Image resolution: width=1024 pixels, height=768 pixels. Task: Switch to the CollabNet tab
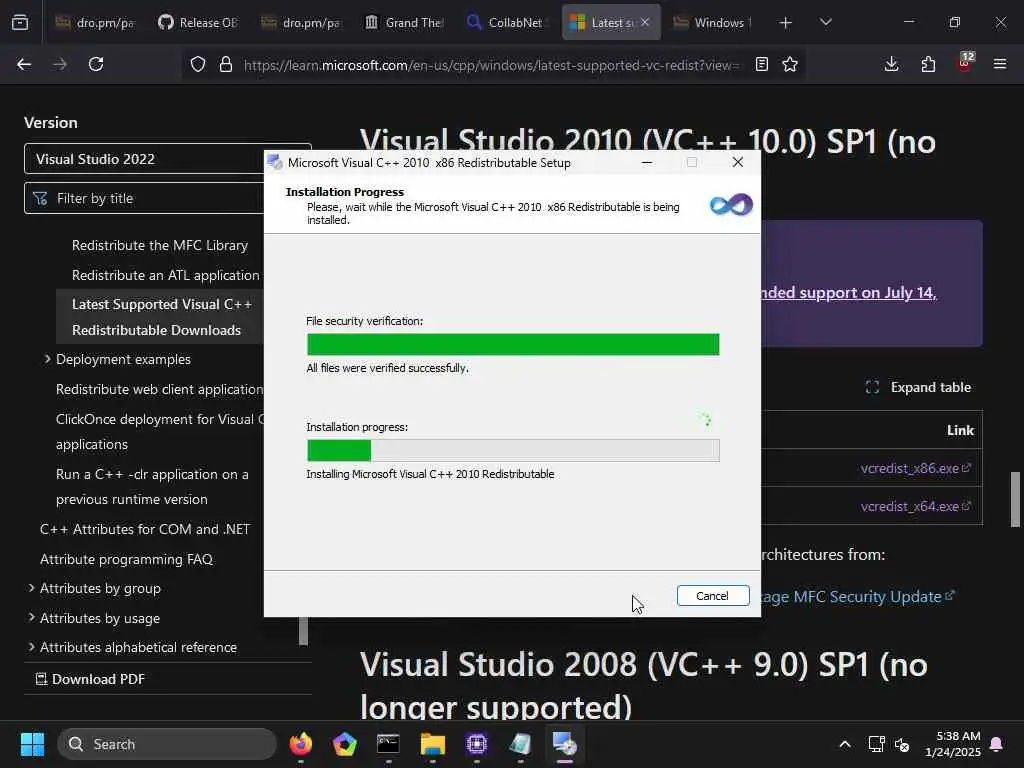(506, 22)
